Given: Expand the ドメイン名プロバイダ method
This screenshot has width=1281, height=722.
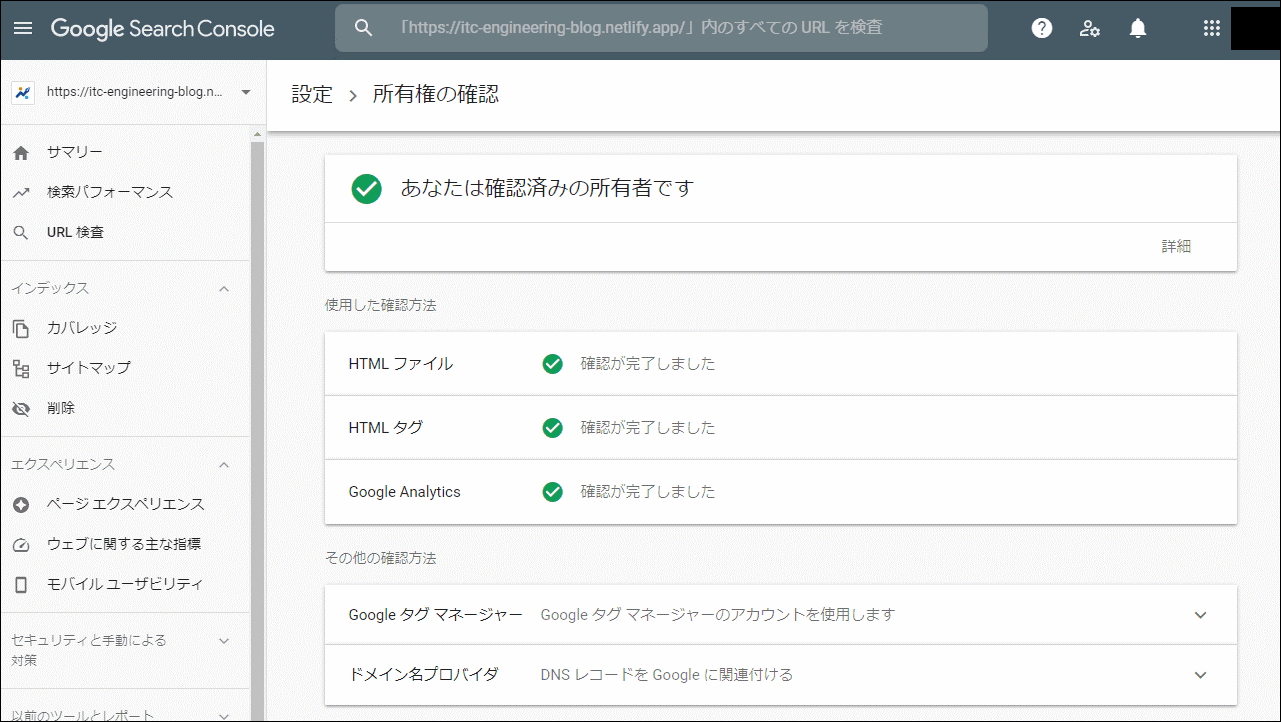Looking at the screenshot, I should click(1201, 675).
